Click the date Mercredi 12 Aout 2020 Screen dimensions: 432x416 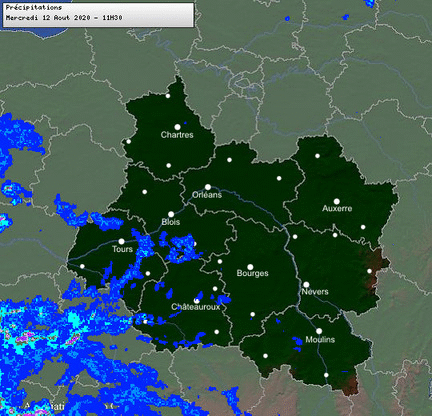pos(48,18)
